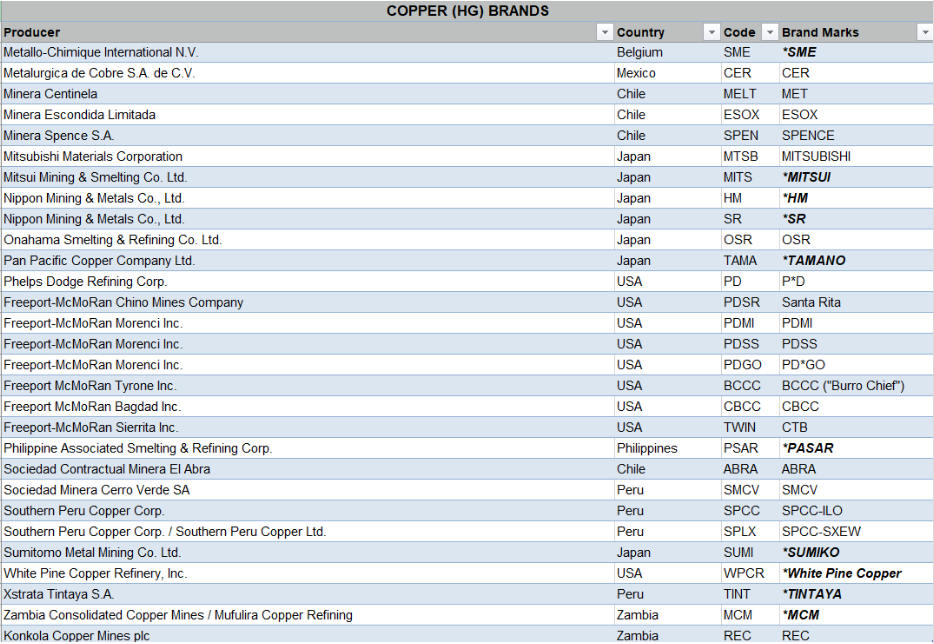
Task: Select the ESOX code cell
Action: tap(750, 115)
